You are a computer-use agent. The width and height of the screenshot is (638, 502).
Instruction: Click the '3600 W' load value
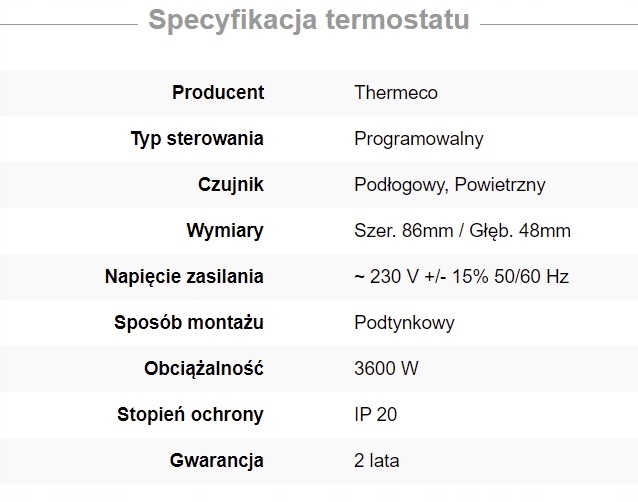(x=386, y=369)
